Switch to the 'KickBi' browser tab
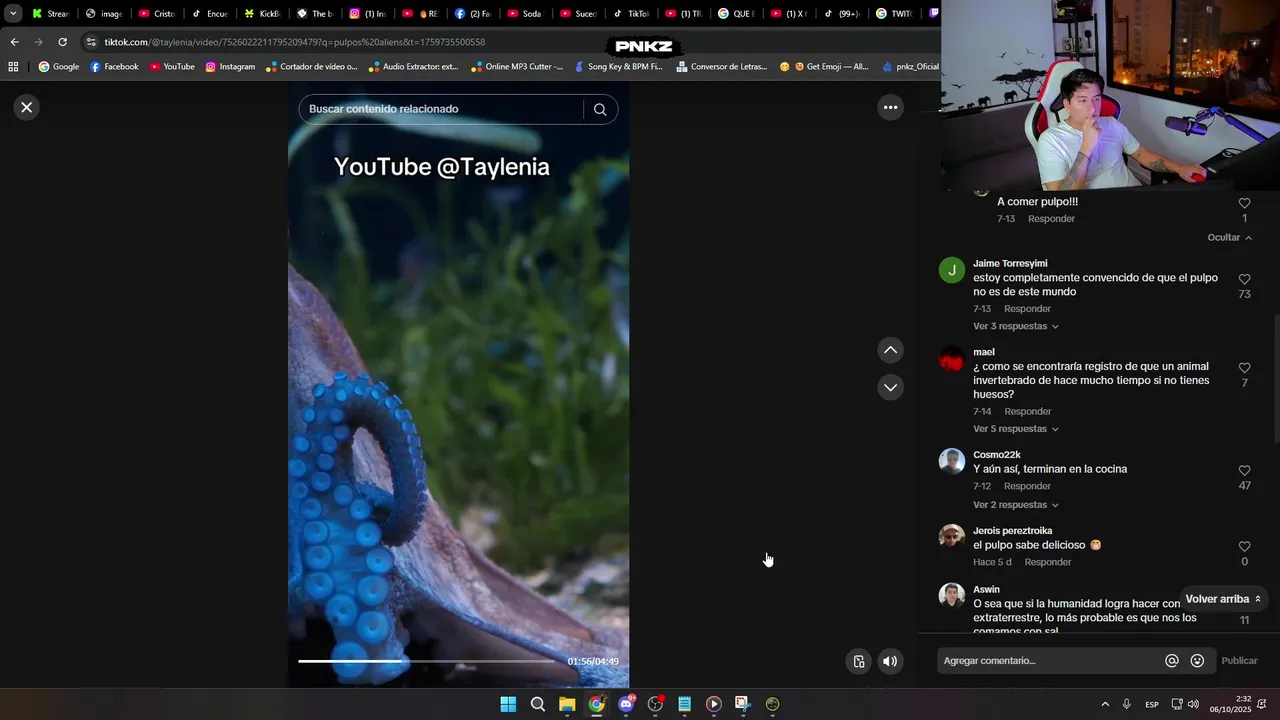This screenshot has height=720, width=1280. click(x=263, y=14)
